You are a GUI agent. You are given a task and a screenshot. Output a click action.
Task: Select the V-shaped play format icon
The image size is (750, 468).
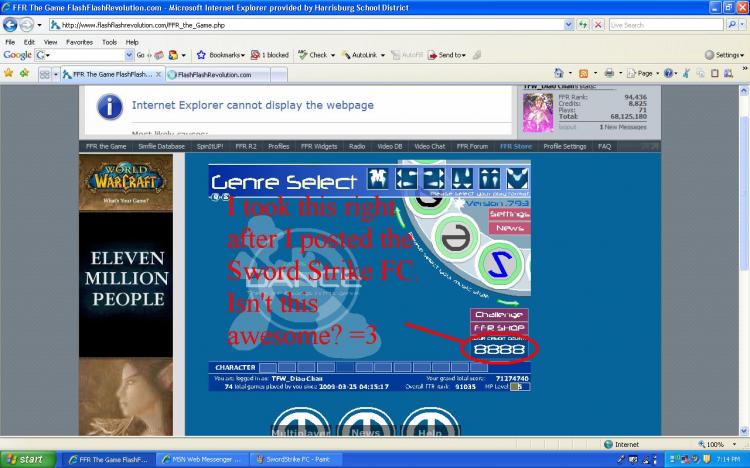pyautogui.click(x=518, y=178)
